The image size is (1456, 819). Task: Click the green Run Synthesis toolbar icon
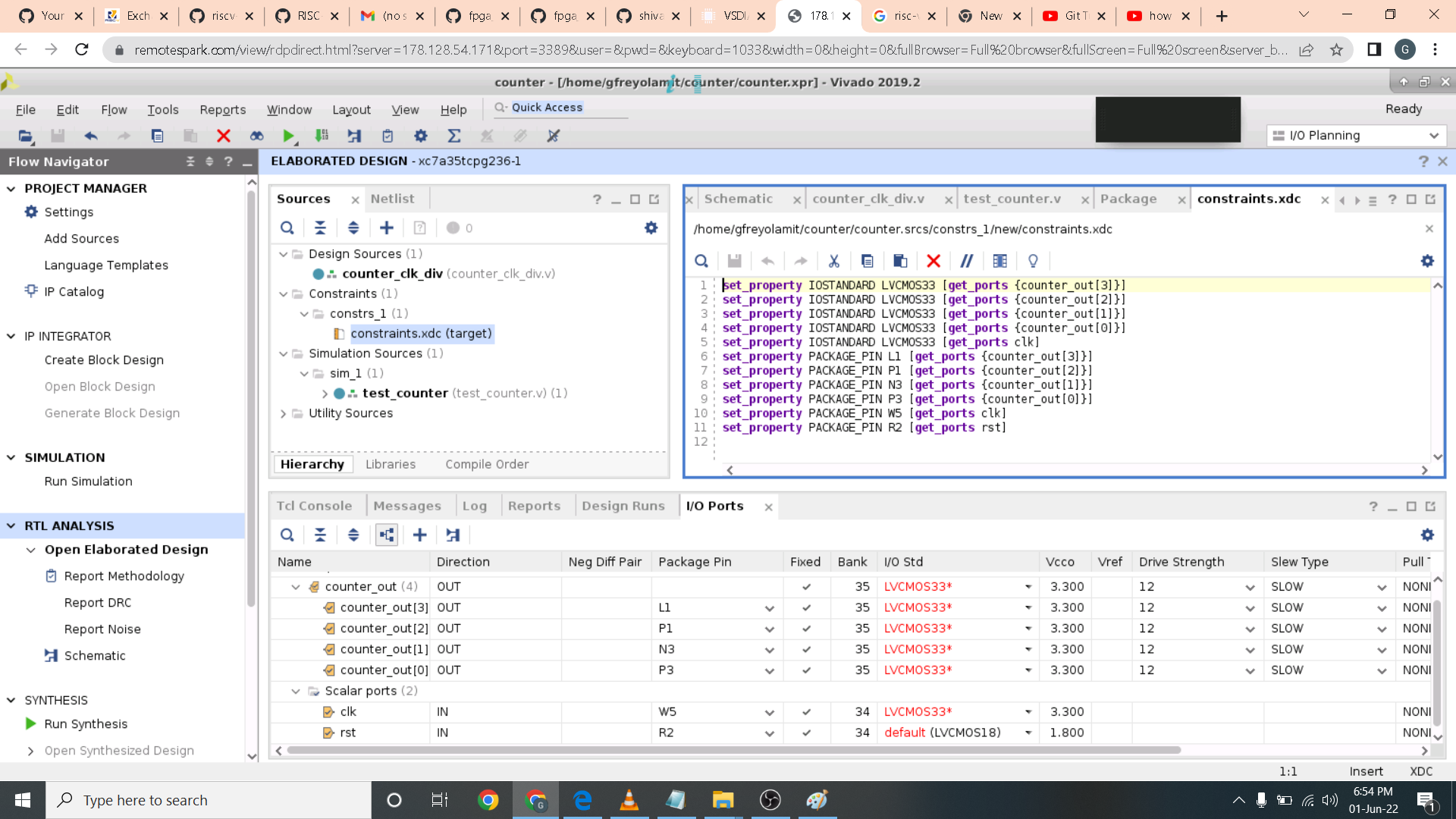[288, 136]
